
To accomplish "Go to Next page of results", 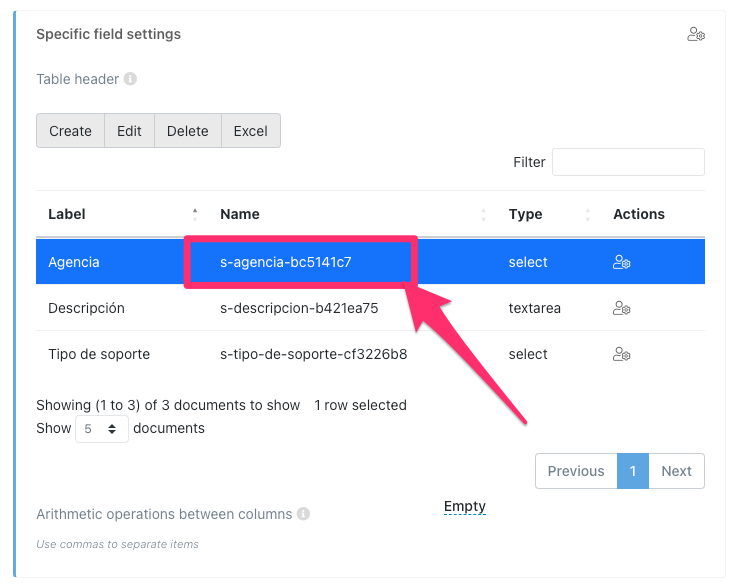I will pos(676,471).
